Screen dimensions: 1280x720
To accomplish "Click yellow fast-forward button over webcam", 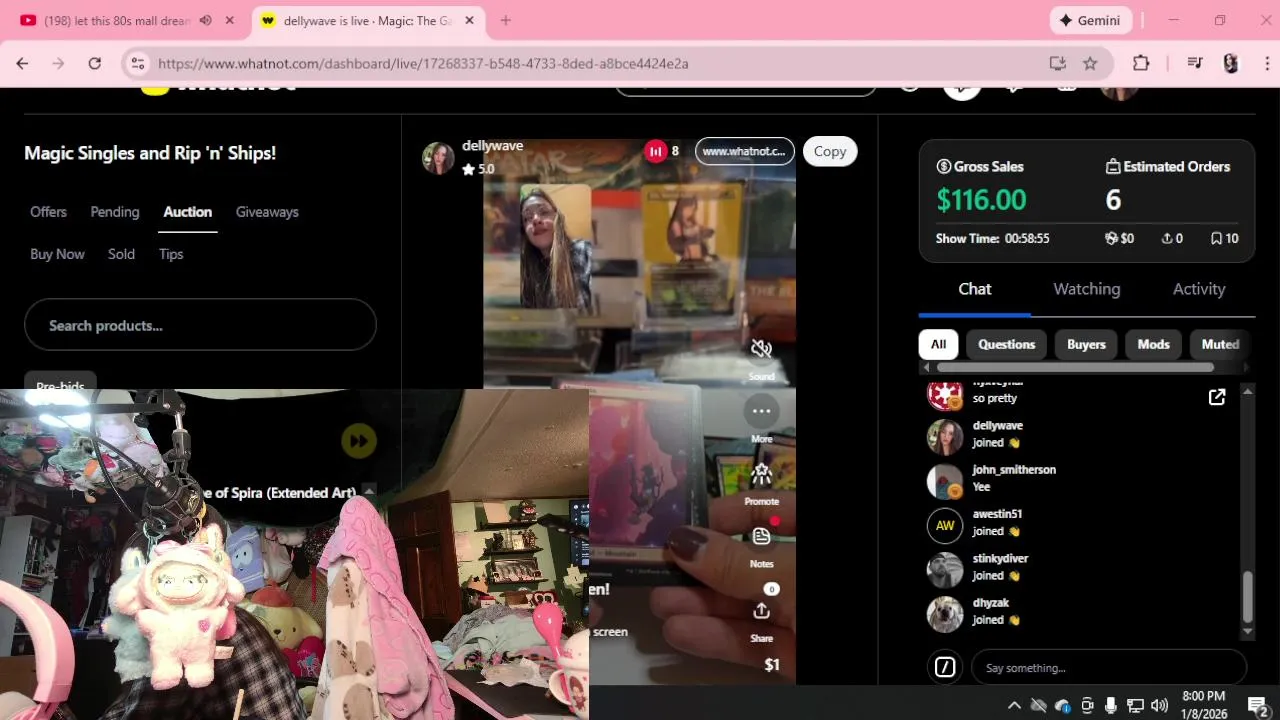I will [359, 441].
